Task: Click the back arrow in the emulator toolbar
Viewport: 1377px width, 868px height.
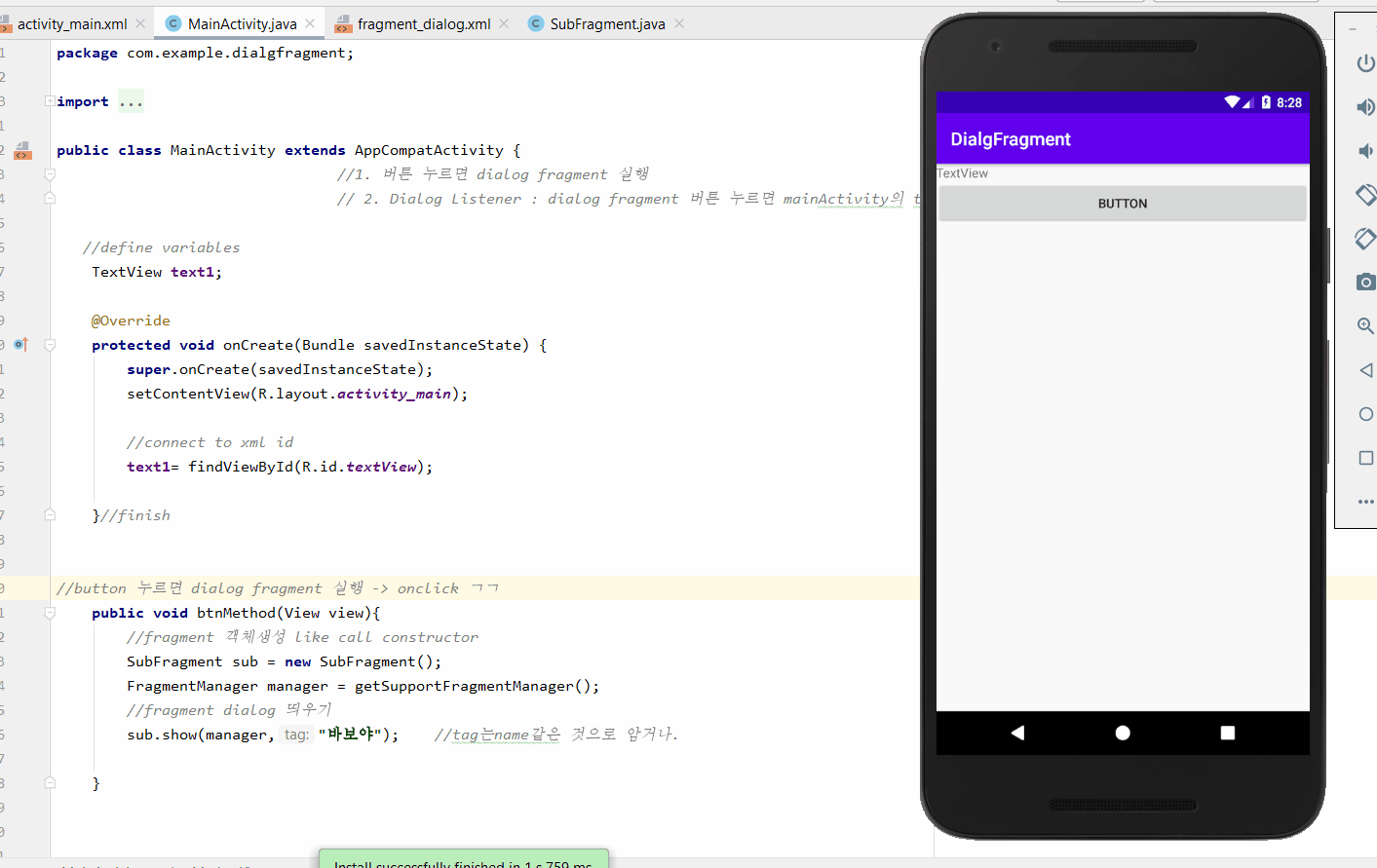Action: (x=1365, y=369)
